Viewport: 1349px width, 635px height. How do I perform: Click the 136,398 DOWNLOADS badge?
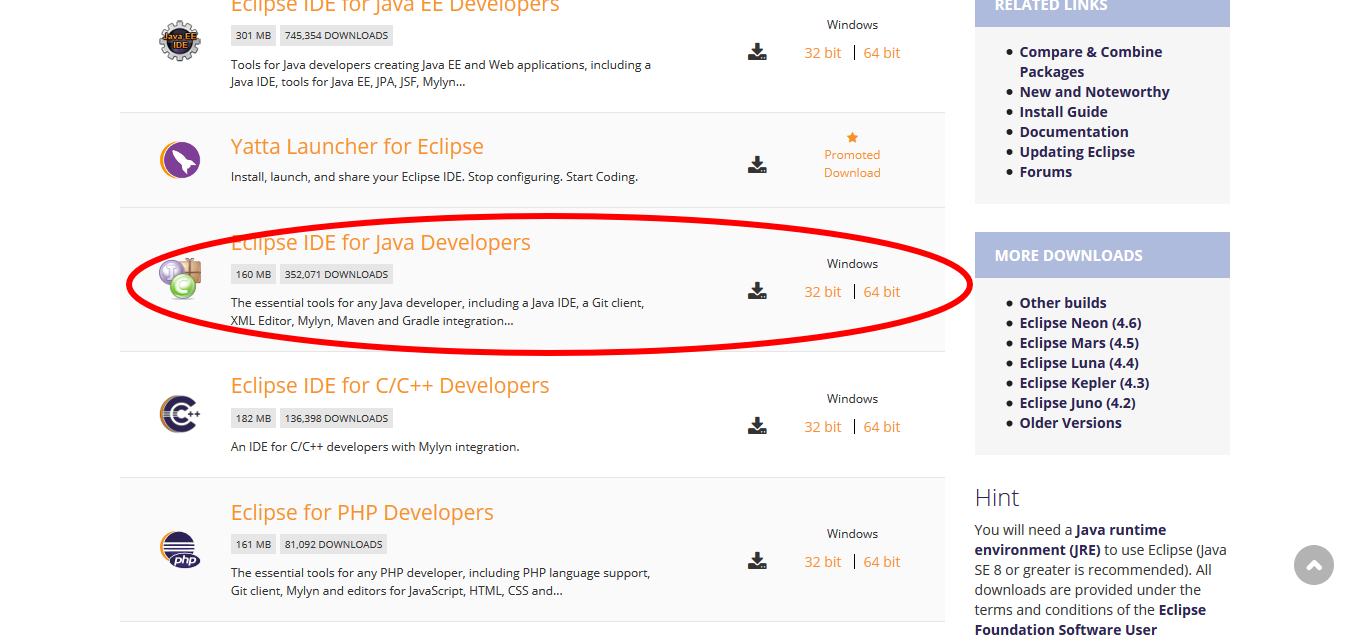336,419
